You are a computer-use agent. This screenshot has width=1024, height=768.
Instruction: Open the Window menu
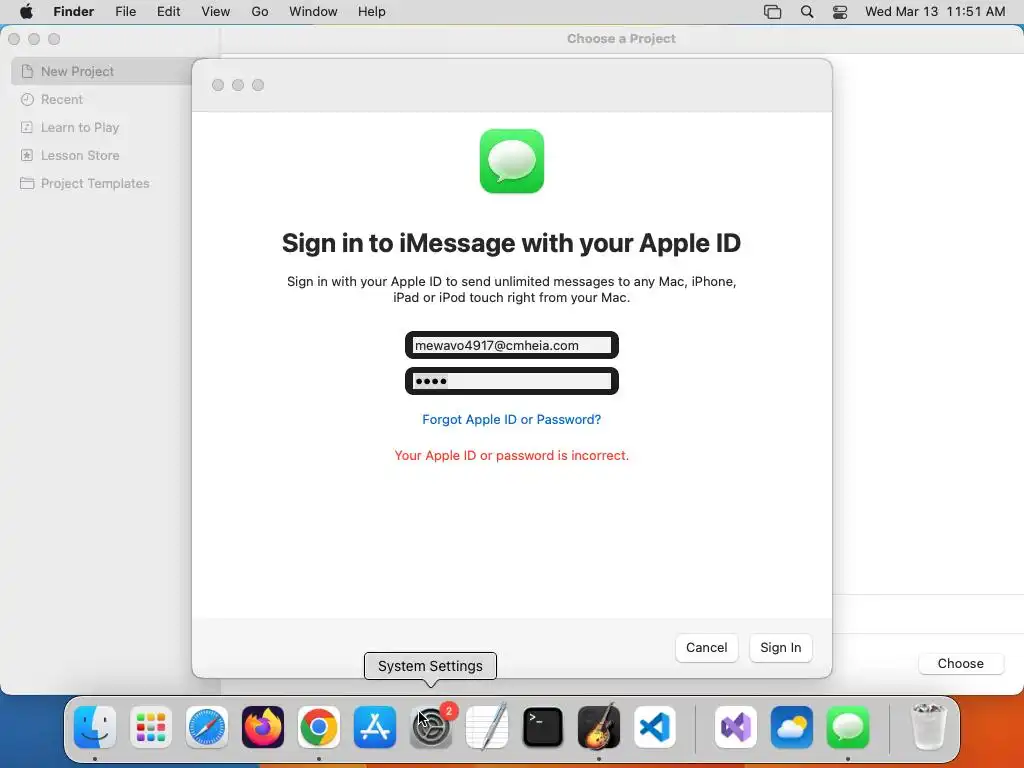313,12
